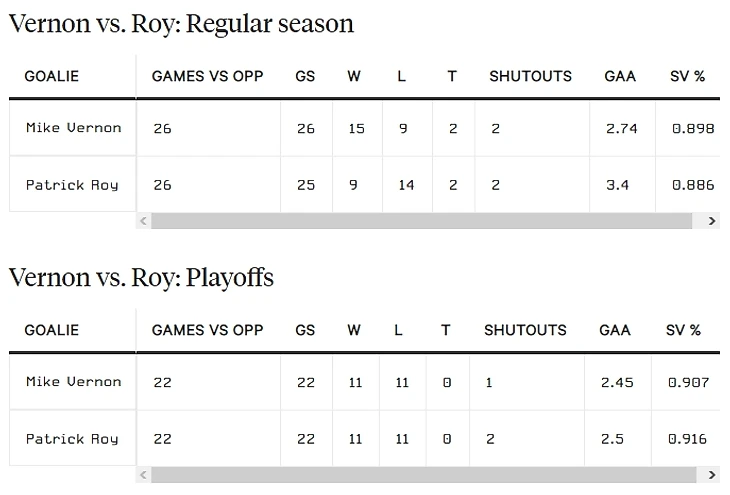Click left scroll arrow of regular season table
This screenshot has width=730, height=495.
coord(143,221)
